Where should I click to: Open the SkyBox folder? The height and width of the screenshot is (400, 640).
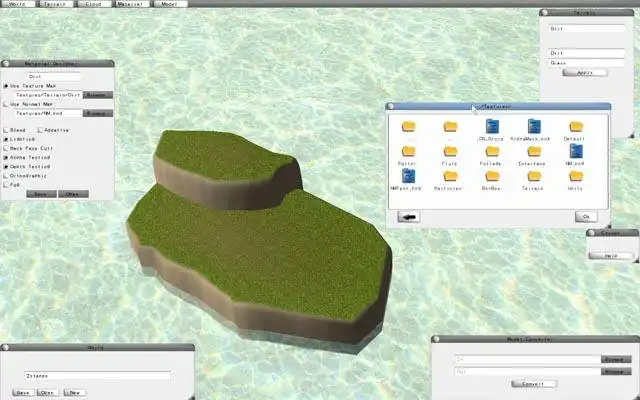[492, 176]
